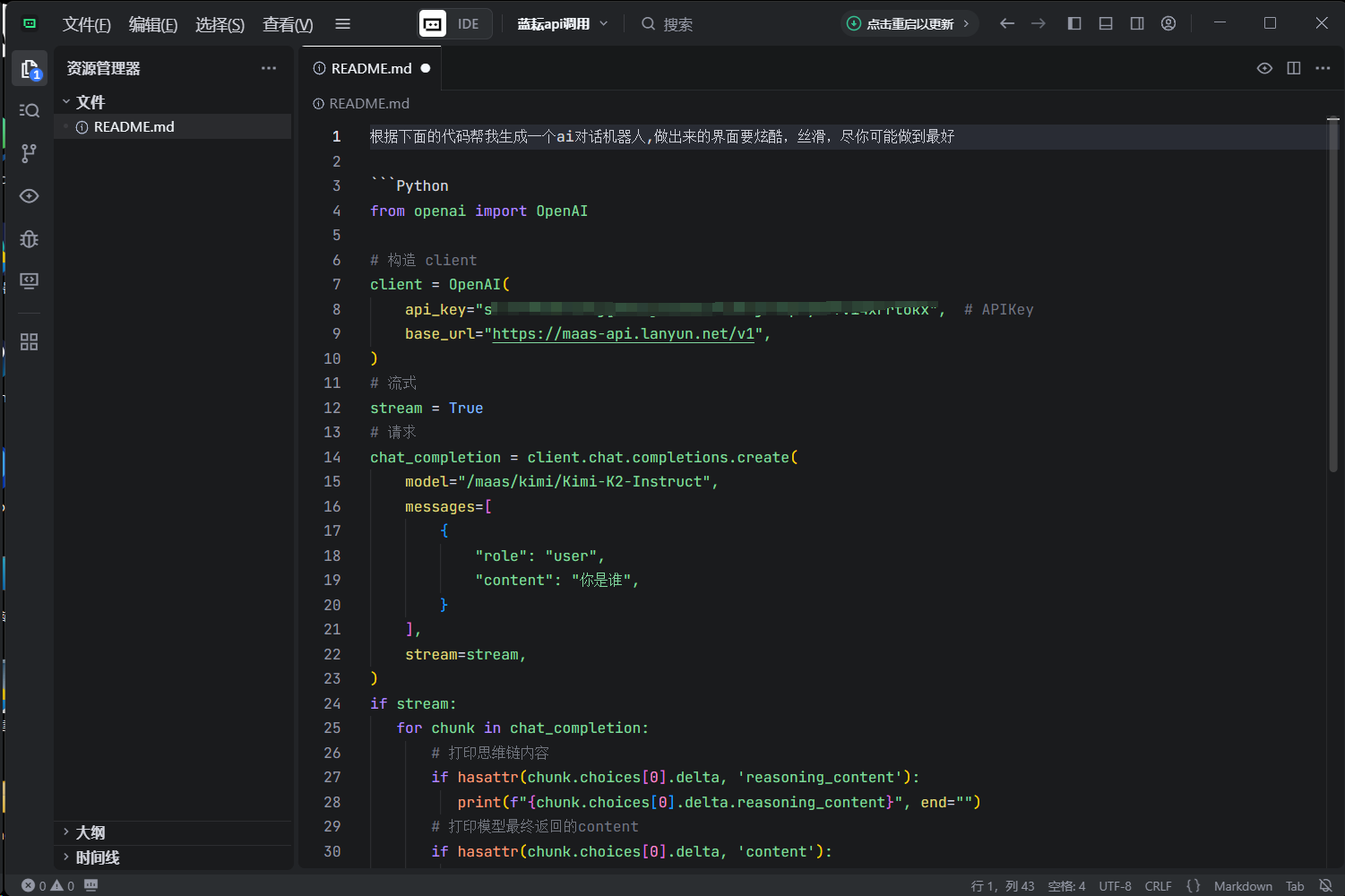Open the 蓝耘api调用 project dropdown
The width and height of the screenshot is (1345, 896).
[x=562, y=24]
